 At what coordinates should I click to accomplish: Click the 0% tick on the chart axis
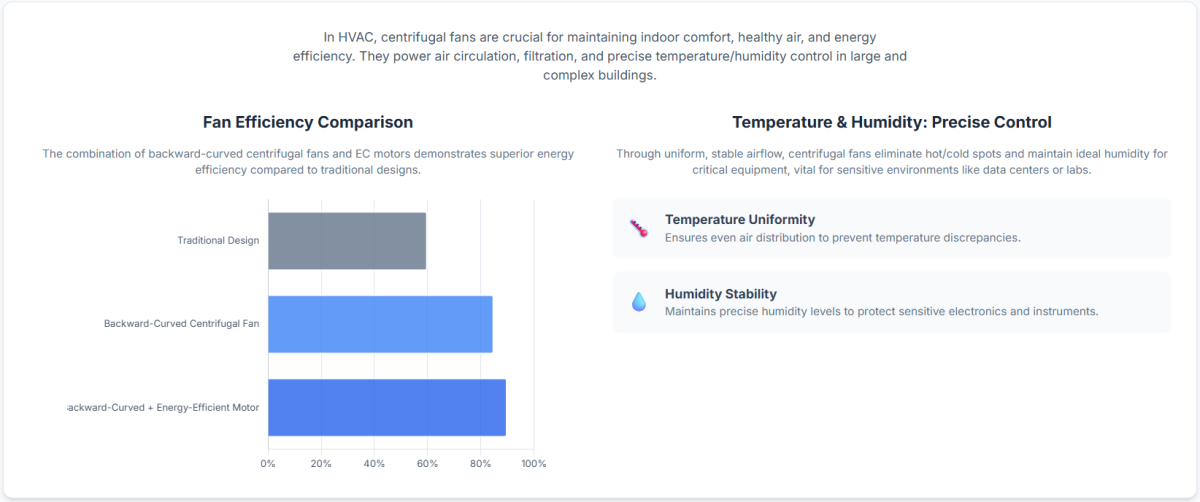pos(268,464)
